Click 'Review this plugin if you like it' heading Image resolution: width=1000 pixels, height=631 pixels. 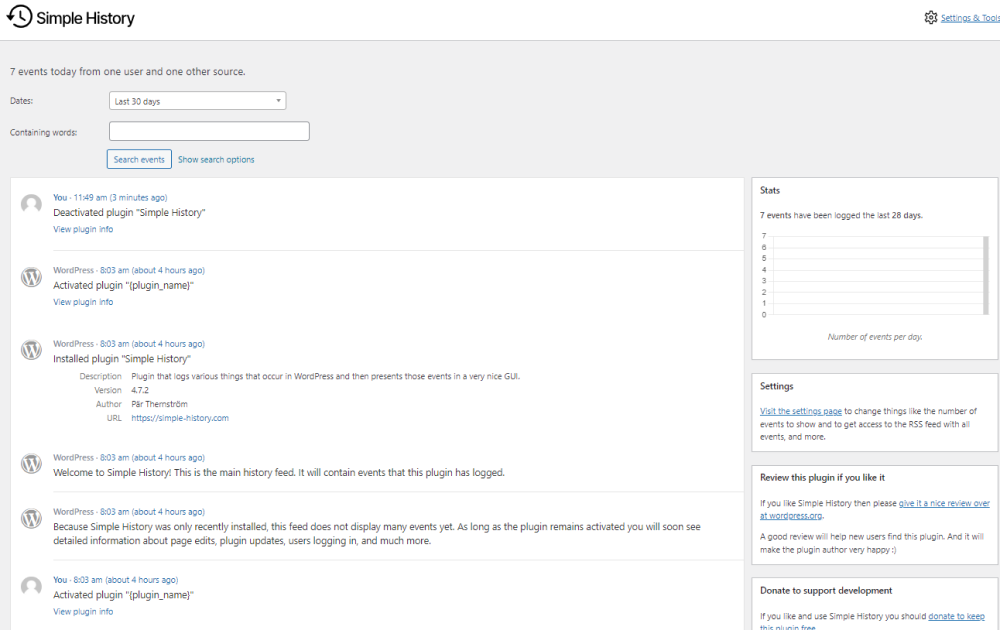822,477
